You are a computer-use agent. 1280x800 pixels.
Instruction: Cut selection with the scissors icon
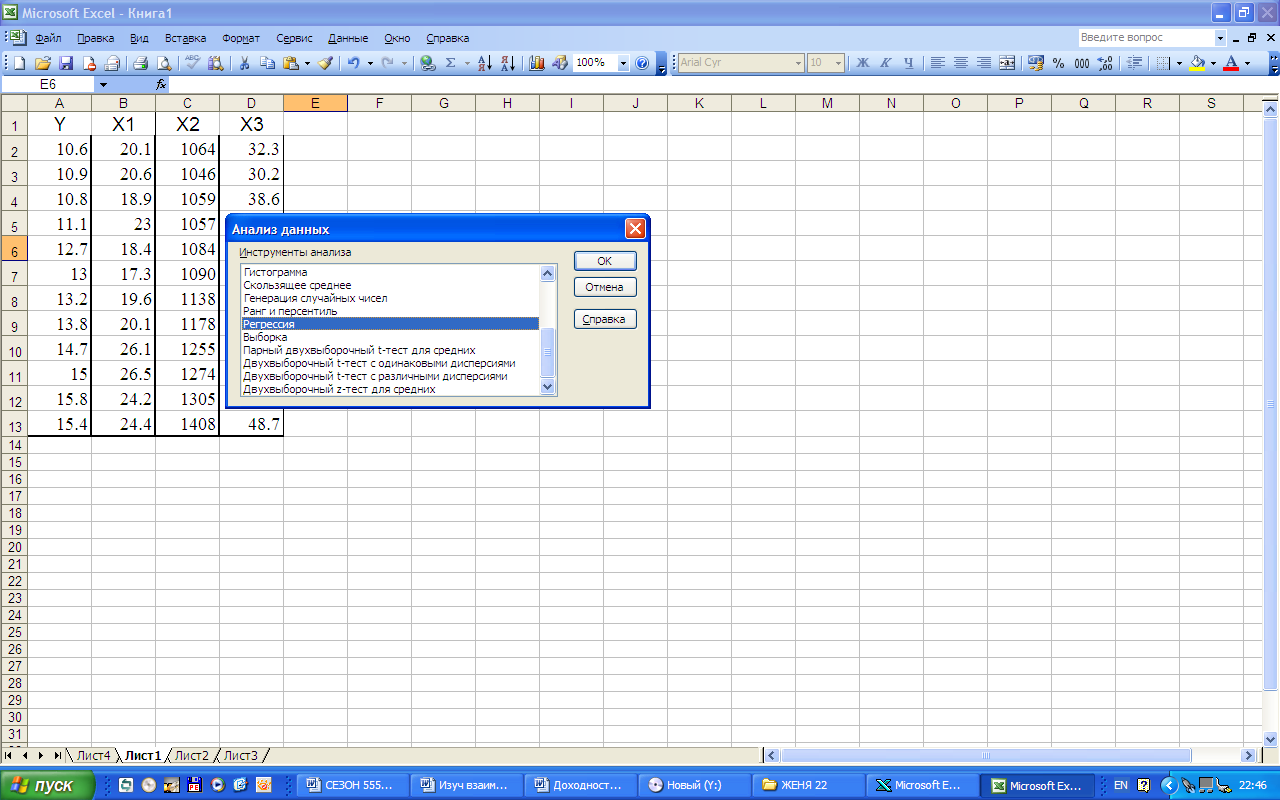[244, 63]
